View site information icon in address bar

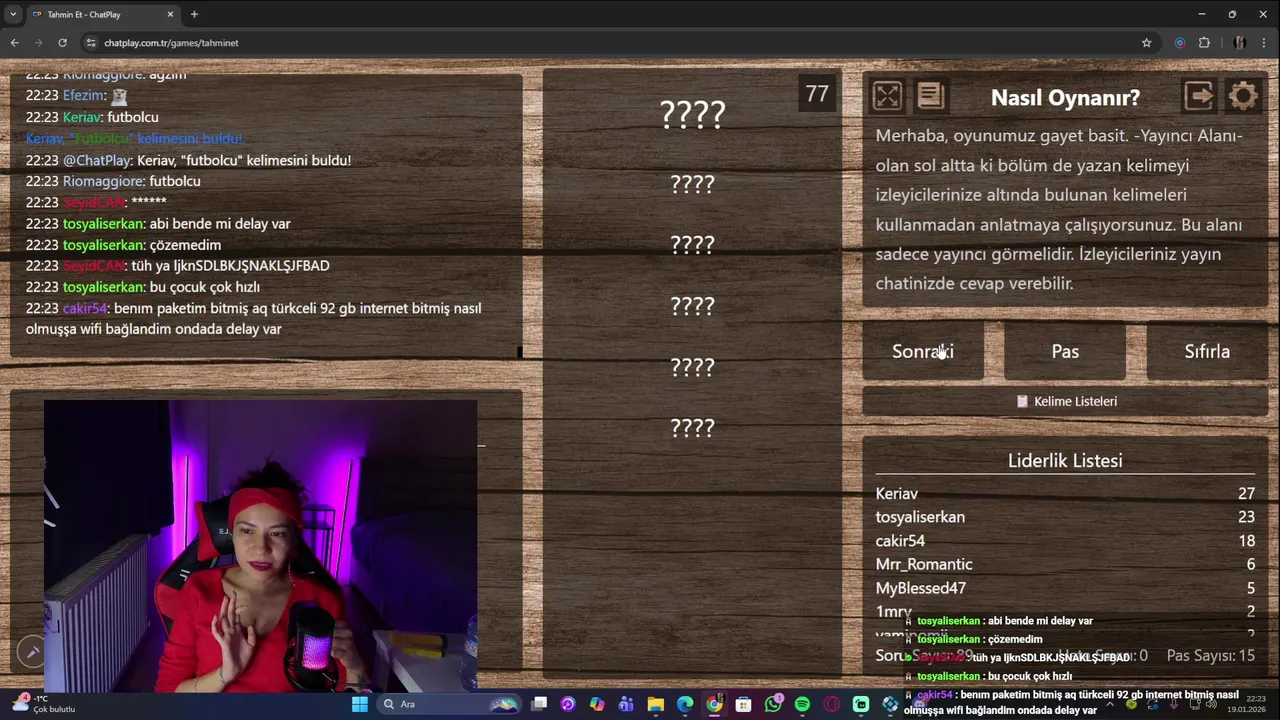pyautogui.click(x=91, y=43)
